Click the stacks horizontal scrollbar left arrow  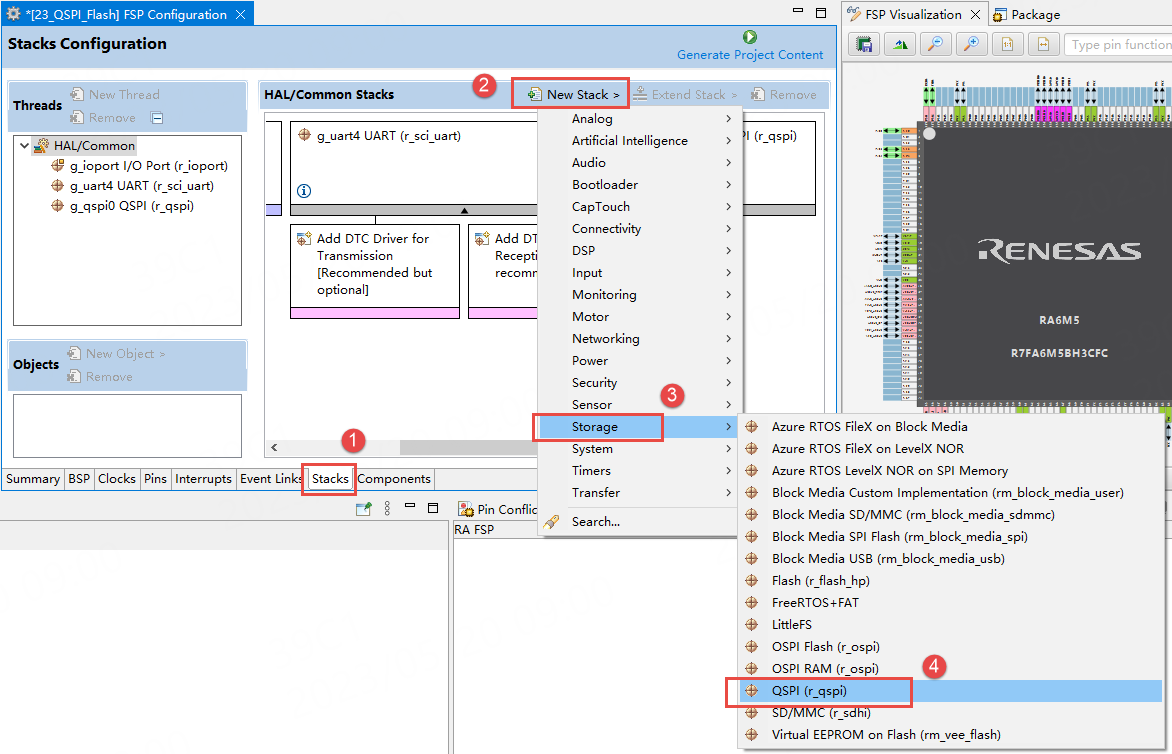pos(274,448)
